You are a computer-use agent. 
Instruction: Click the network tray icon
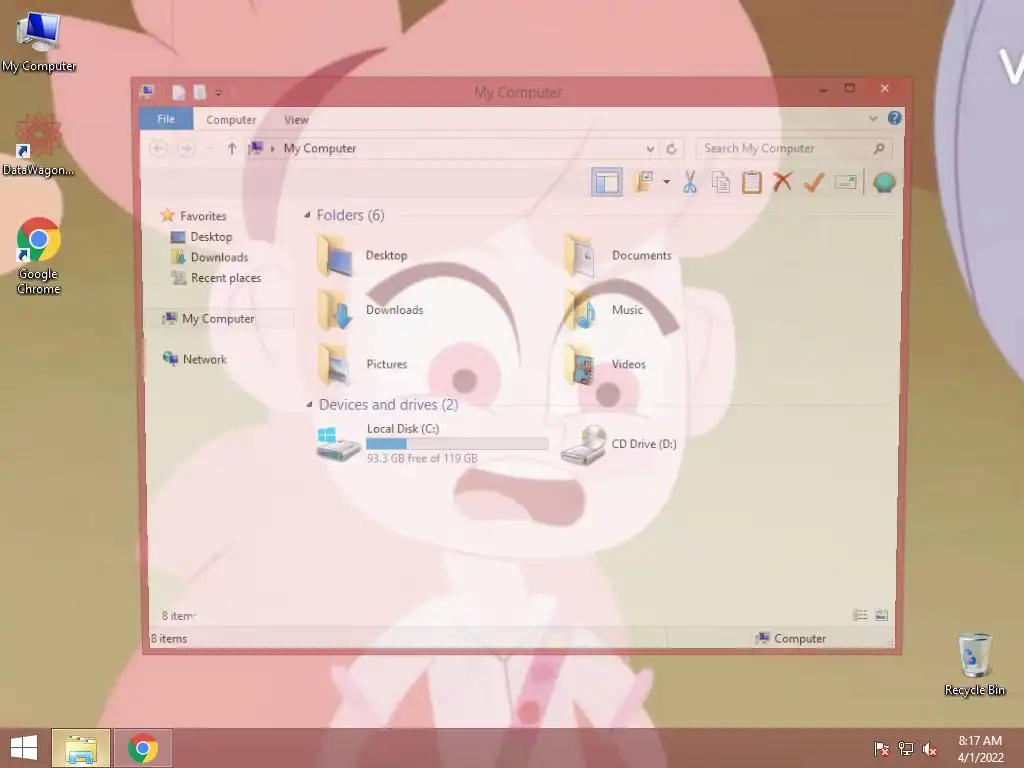(x=905, y=748)
